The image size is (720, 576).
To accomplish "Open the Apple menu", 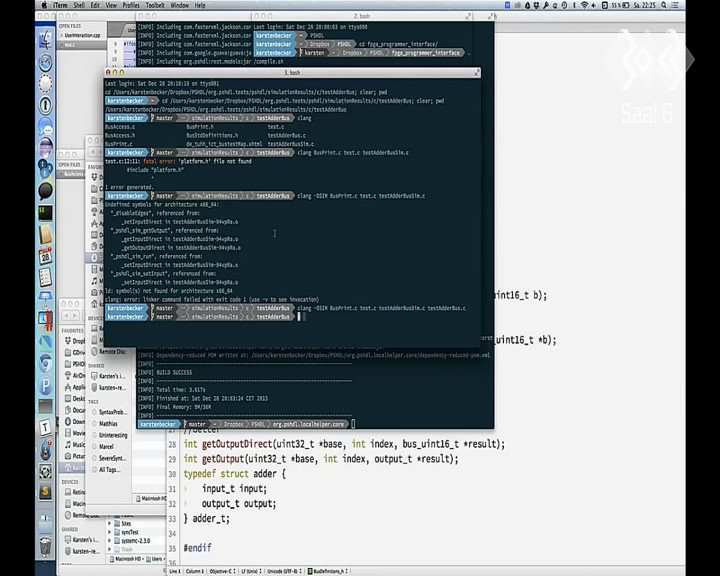I will pos(45,5).
